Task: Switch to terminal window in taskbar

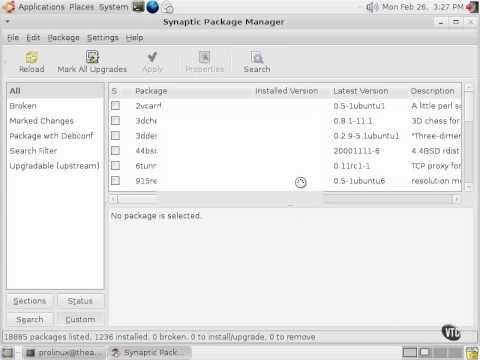Action: click(64, 352)
